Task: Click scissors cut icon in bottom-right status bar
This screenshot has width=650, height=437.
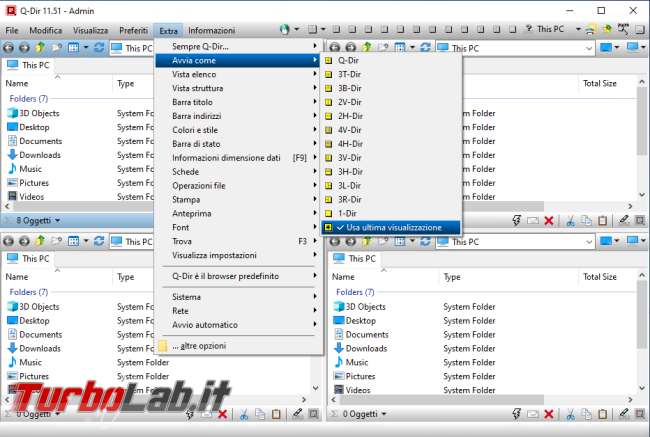Action: pyautogui.click(x=570, y=414)
